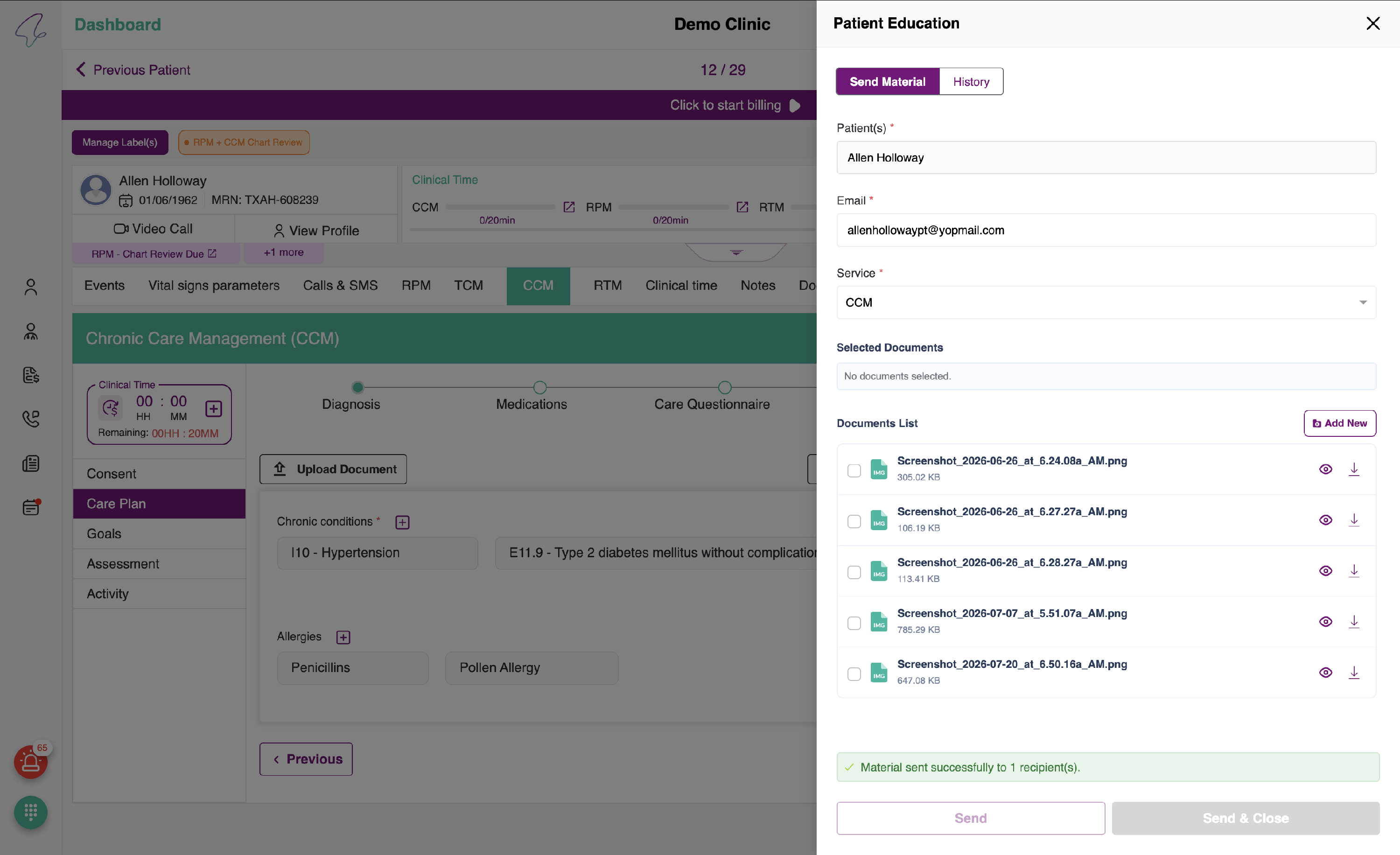Click the Email input field
This screenshot has width=1400, height=855.
1106,230
